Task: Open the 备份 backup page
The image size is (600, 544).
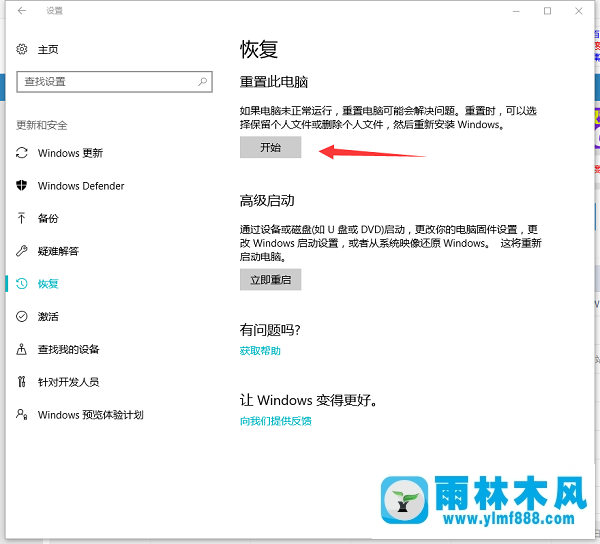Action: click(48, 218)
